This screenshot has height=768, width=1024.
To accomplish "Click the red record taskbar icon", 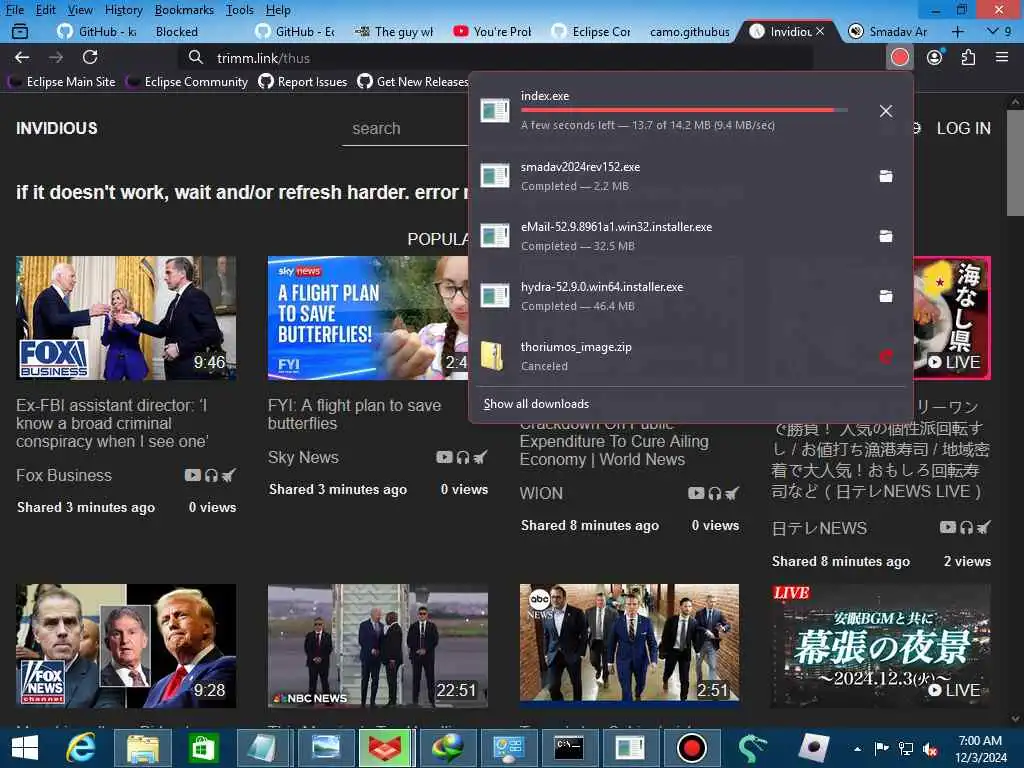I will (691, 748).
